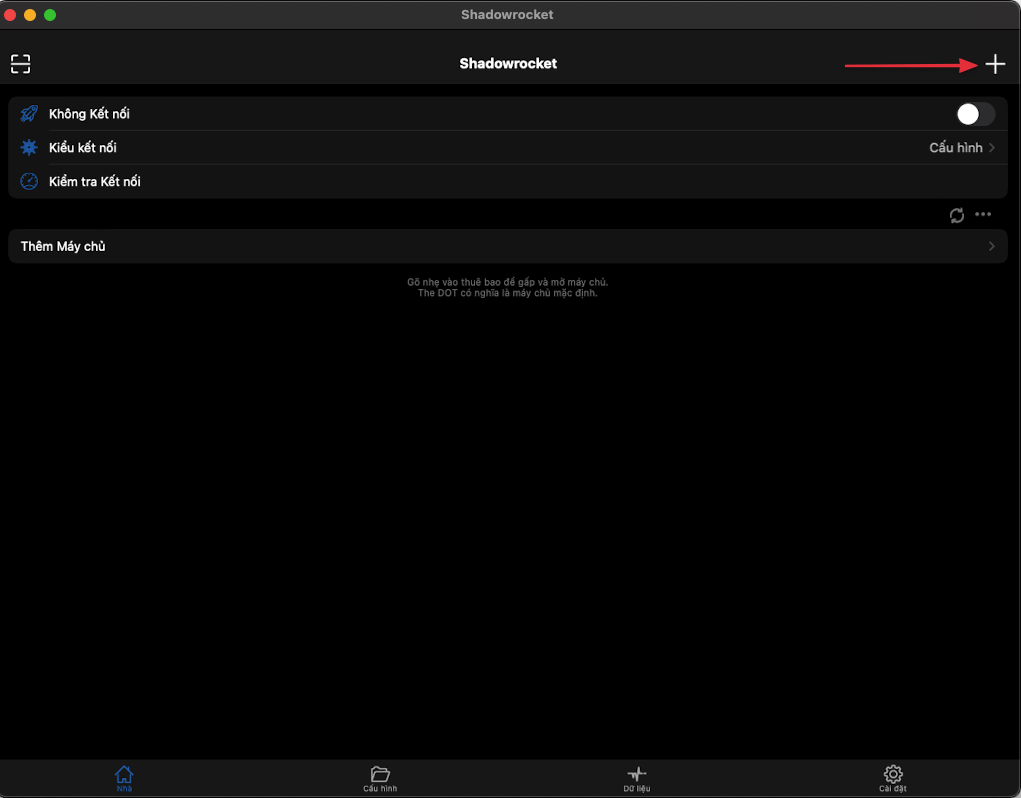Click the Không Kết nối label
This screenshot has width=1021, height=798.
(x=89, y=114)
